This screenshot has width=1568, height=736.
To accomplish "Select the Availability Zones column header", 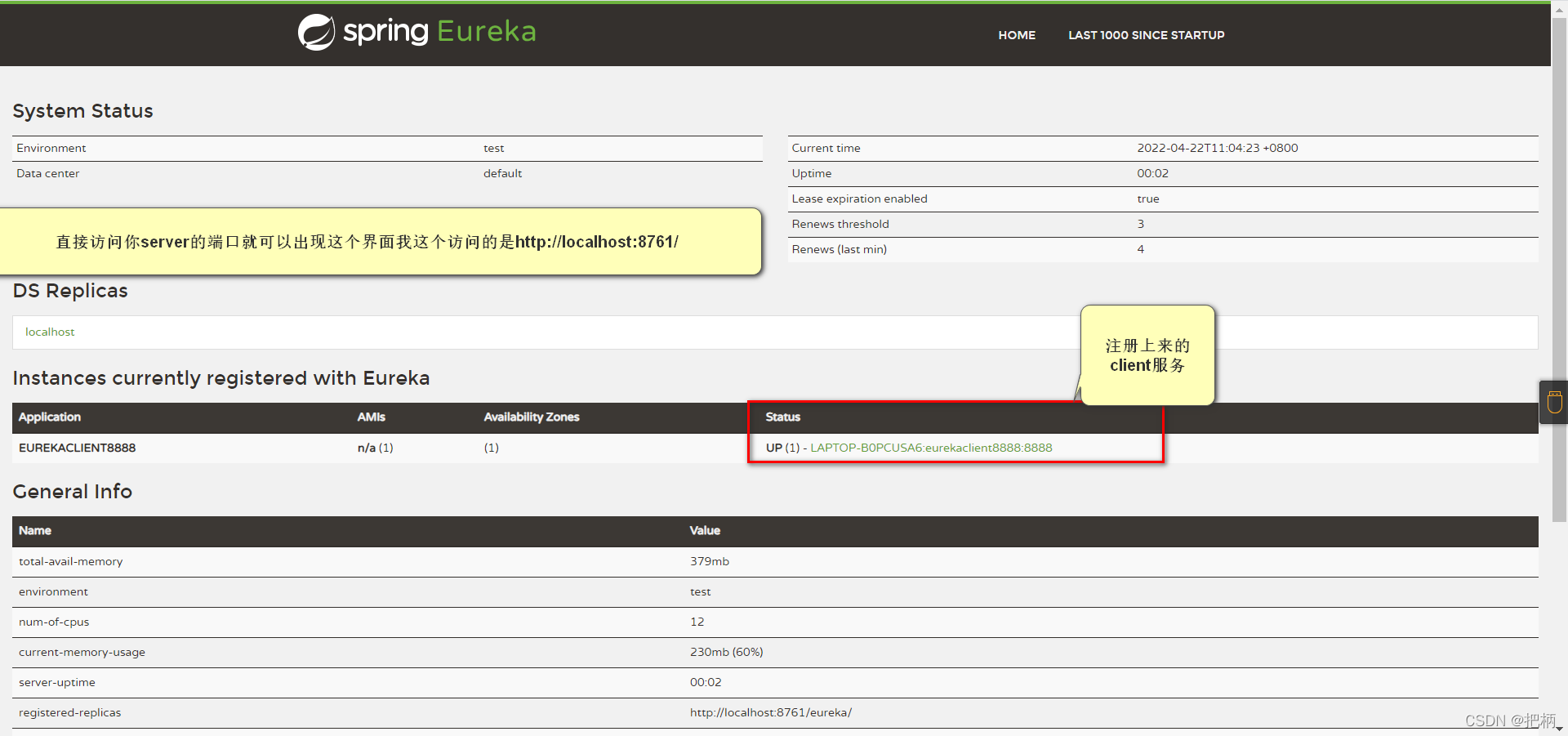I will 531,417.
